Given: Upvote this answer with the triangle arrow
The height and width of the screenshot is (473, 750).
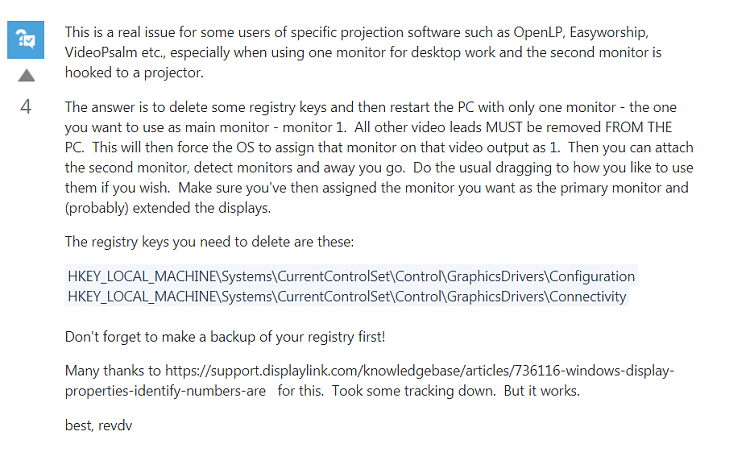Looking at the screenshot, I should tap(26, 76).
